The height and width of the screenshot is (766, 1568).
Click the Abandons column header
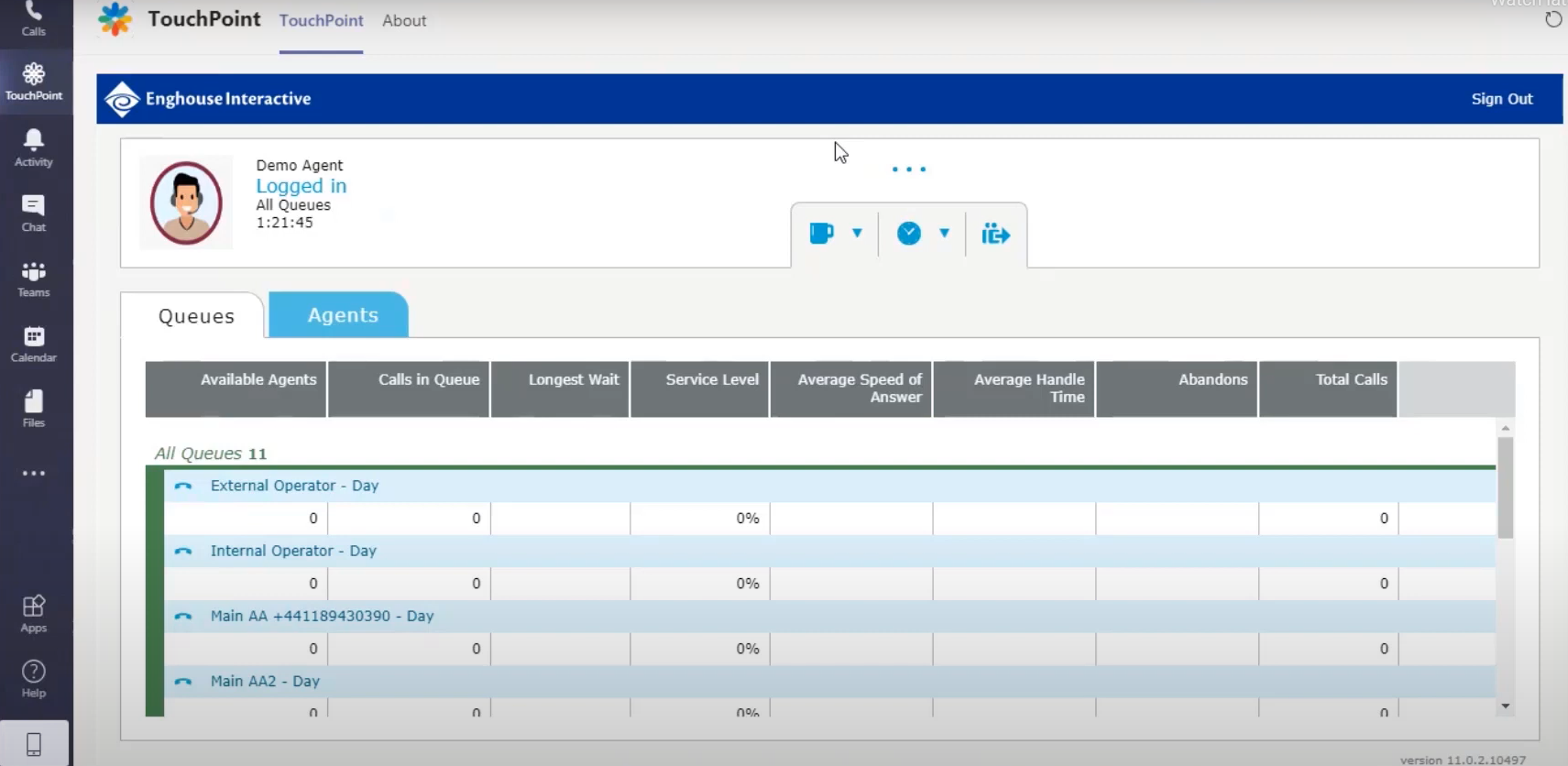(x=1178, y=388)
